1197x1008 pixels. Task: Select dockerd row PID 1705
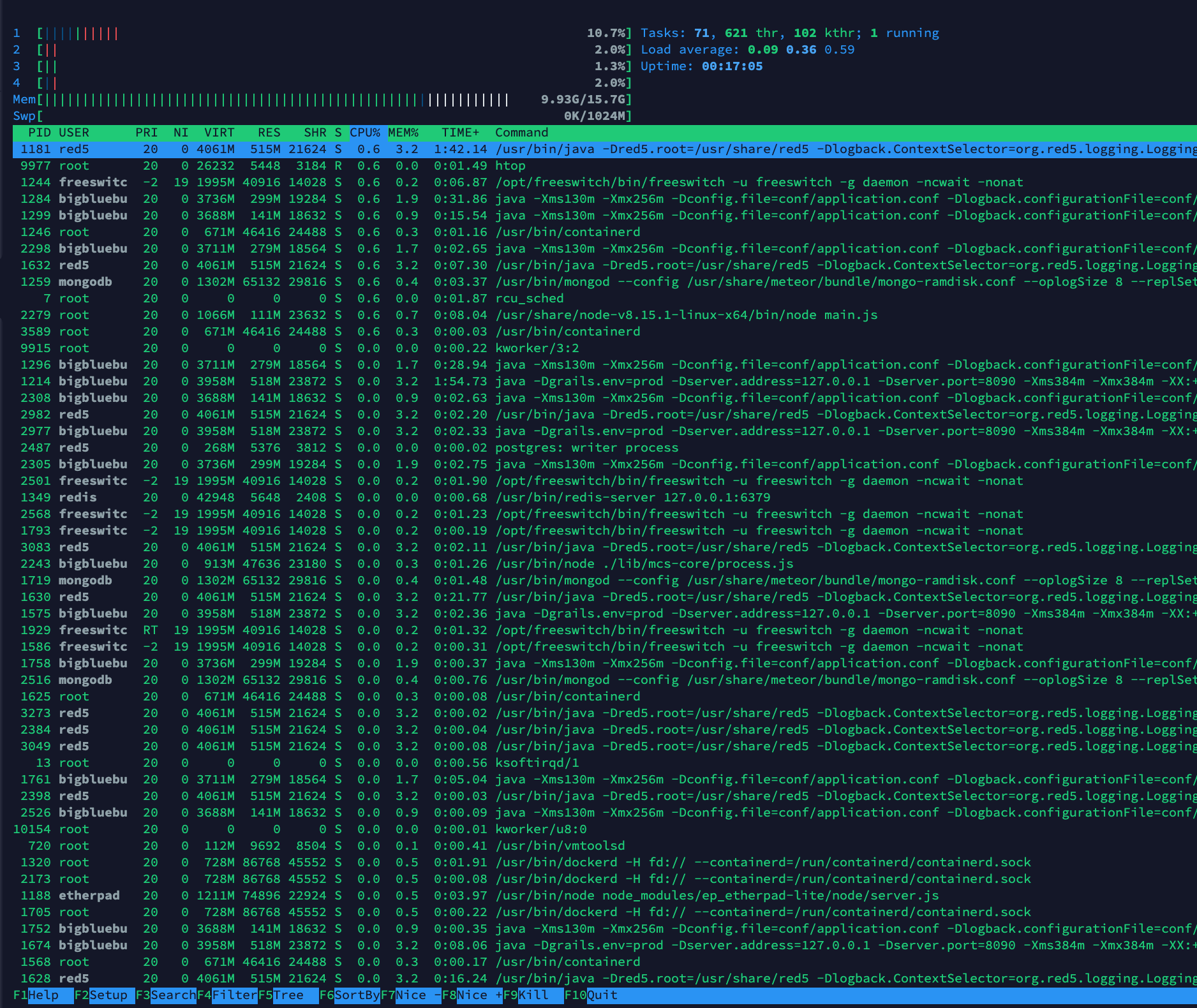pyautogui.click(x=605, y=912)
